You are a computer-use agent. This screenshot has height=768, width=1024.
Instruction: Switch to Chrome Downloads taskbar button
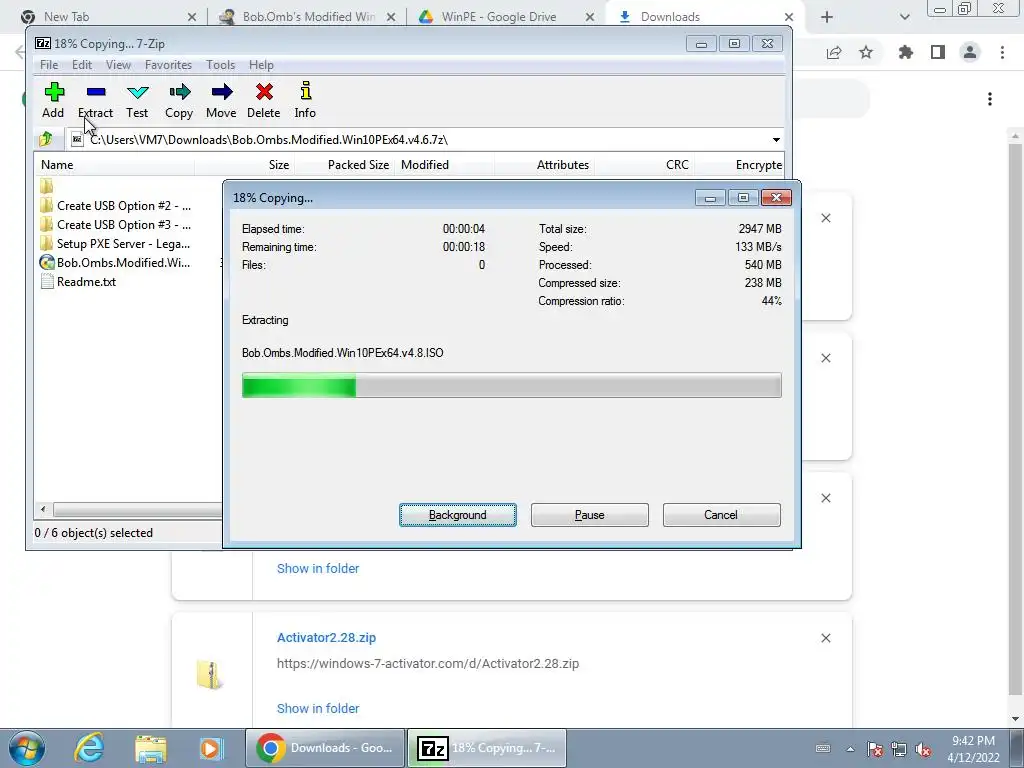(x=325, y=748)
